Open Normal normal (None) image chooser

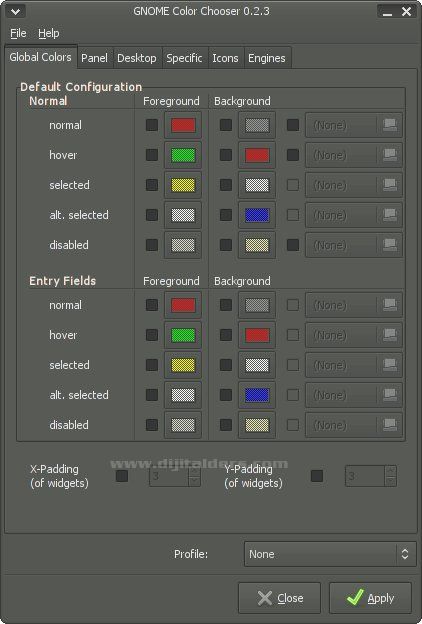(x=354, y=125)
